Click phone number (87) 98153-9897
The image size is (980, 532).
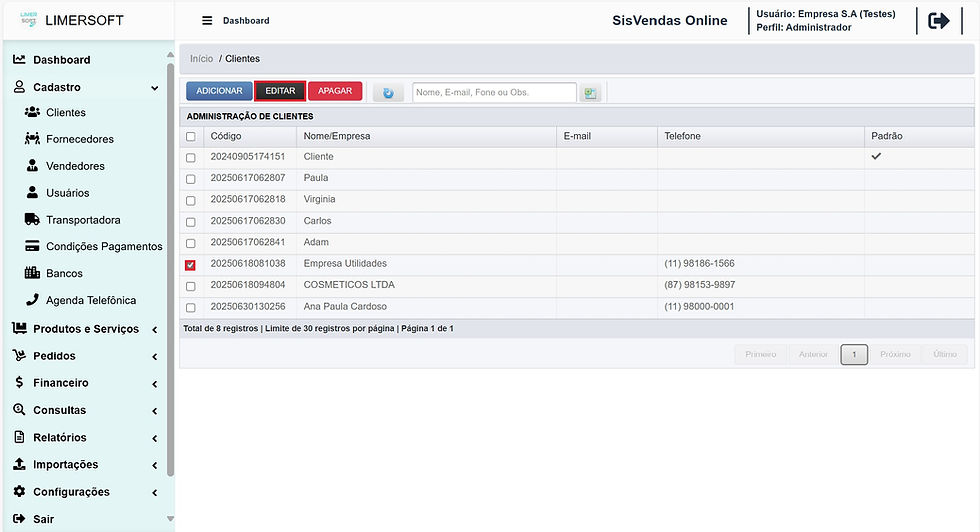[699, 285]
